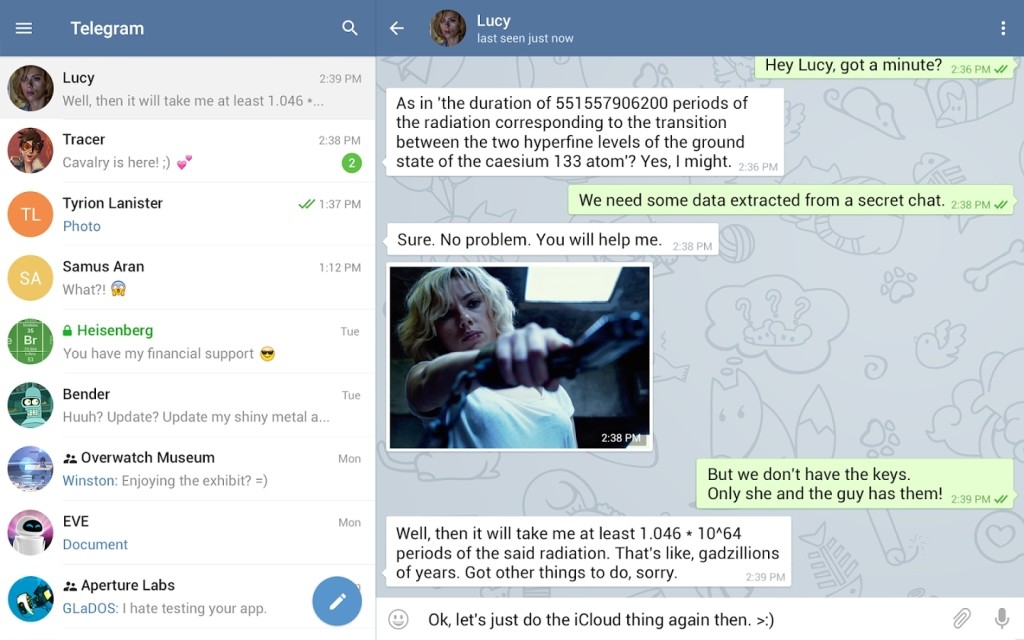
Task: Select the caesium 133 atom message
Action: [585, 133]
